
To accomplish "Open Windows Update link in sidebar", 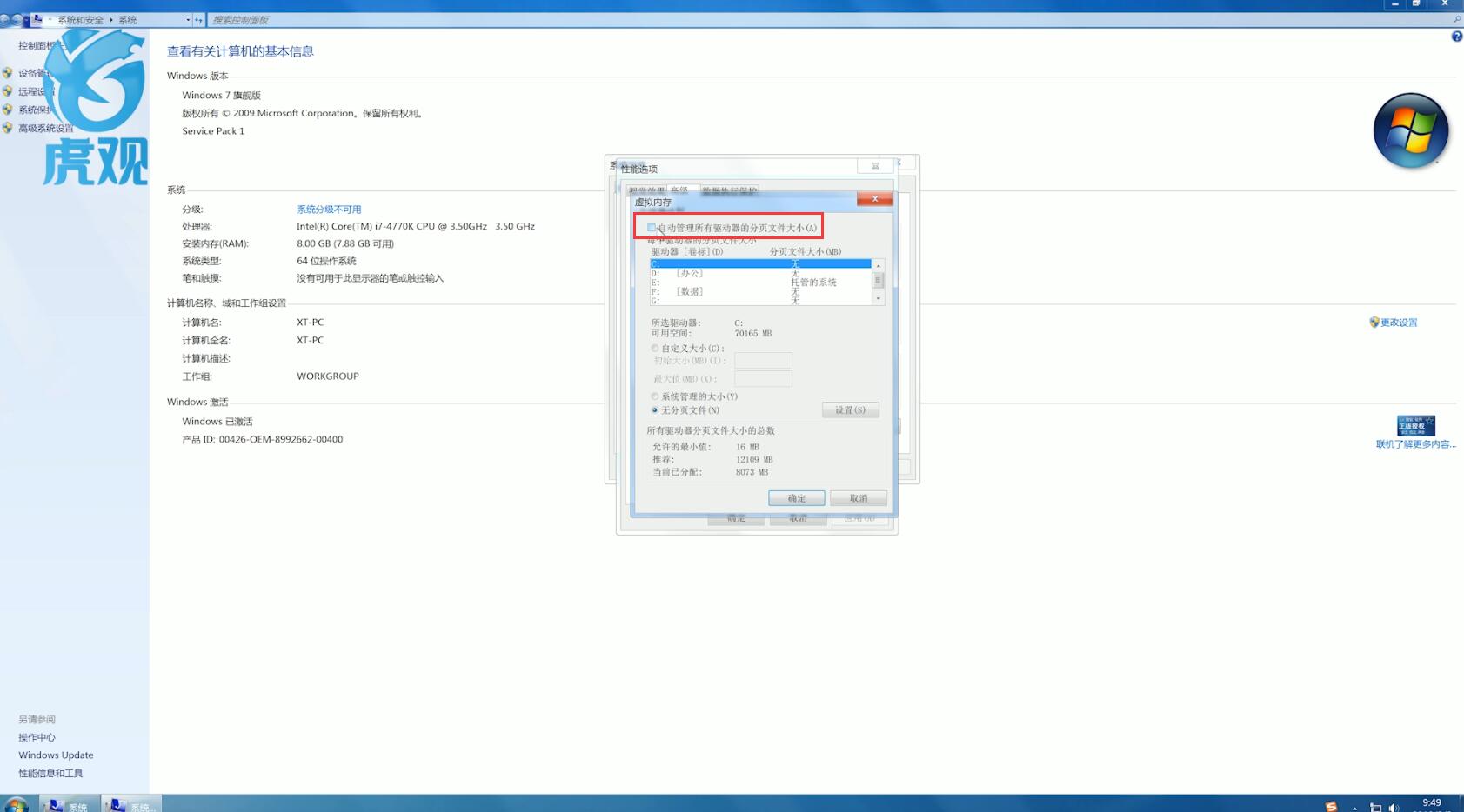I will [x=56, y=755].
